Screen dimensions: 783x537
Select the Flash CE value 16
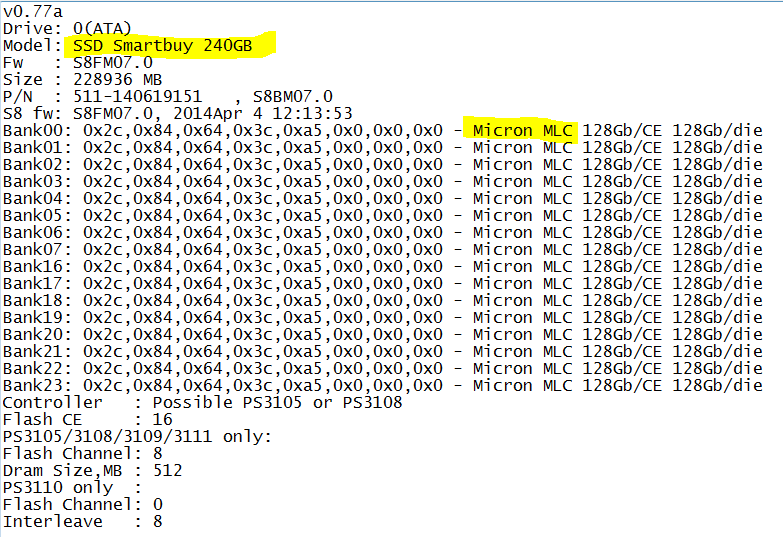tap(163, 419)
